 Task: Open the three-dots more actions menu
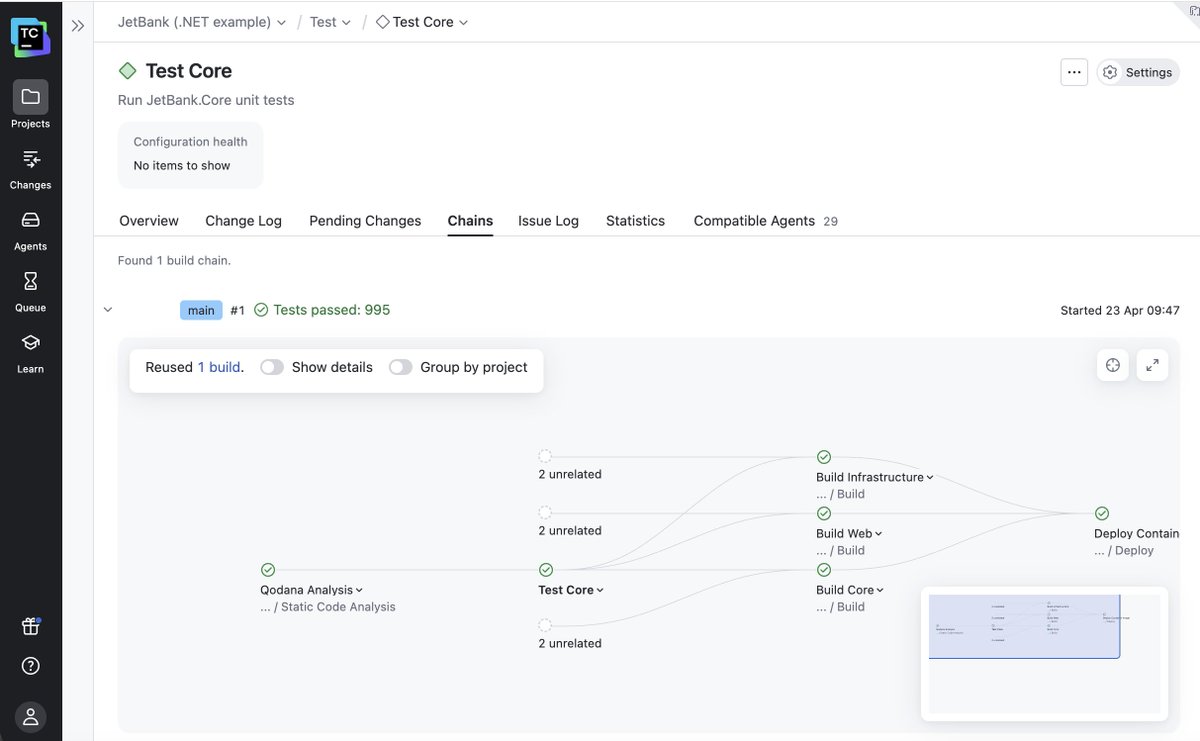(1074, 72)
